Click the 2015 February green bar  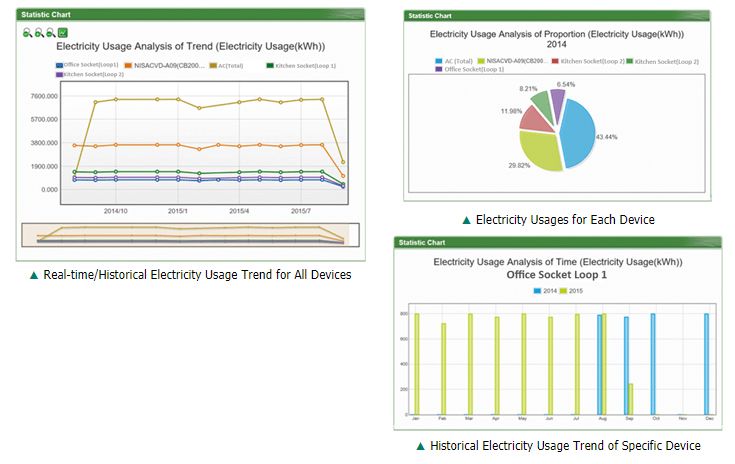pyautogui.click(x=444, y=369)
